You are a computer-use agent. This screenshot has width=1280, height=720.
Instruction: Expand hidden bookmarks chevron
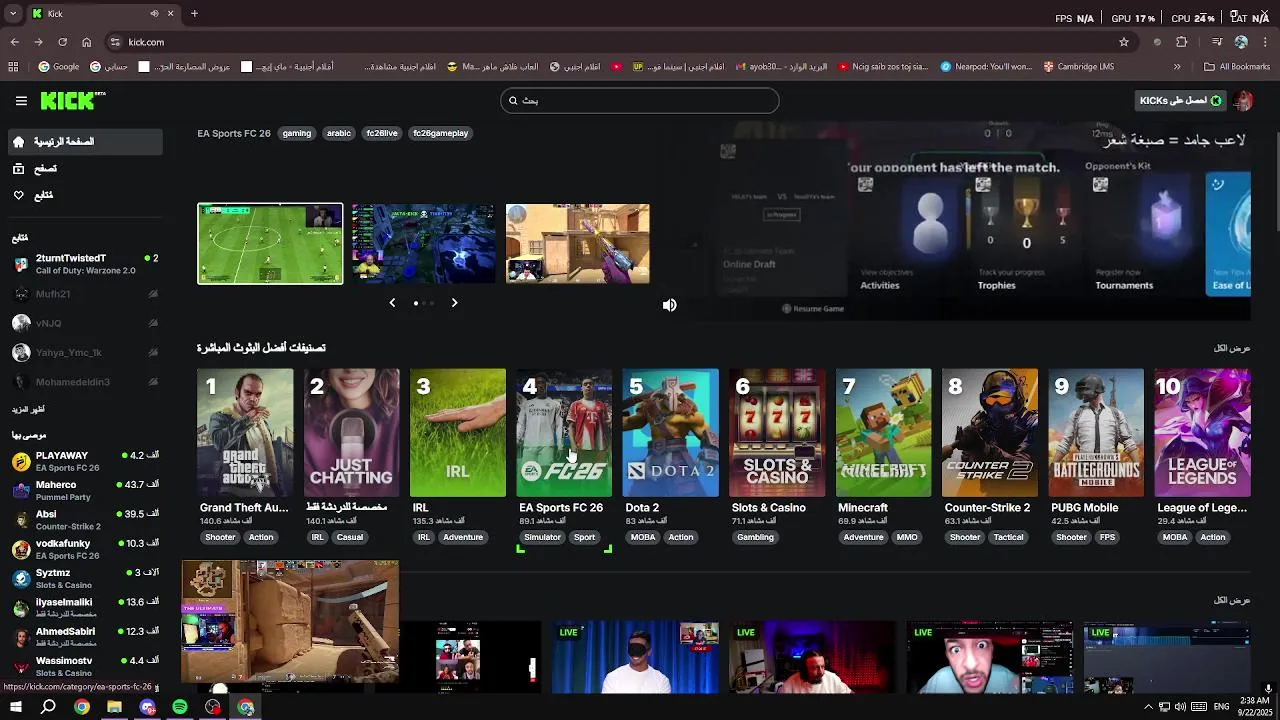tap(1177, 67)
